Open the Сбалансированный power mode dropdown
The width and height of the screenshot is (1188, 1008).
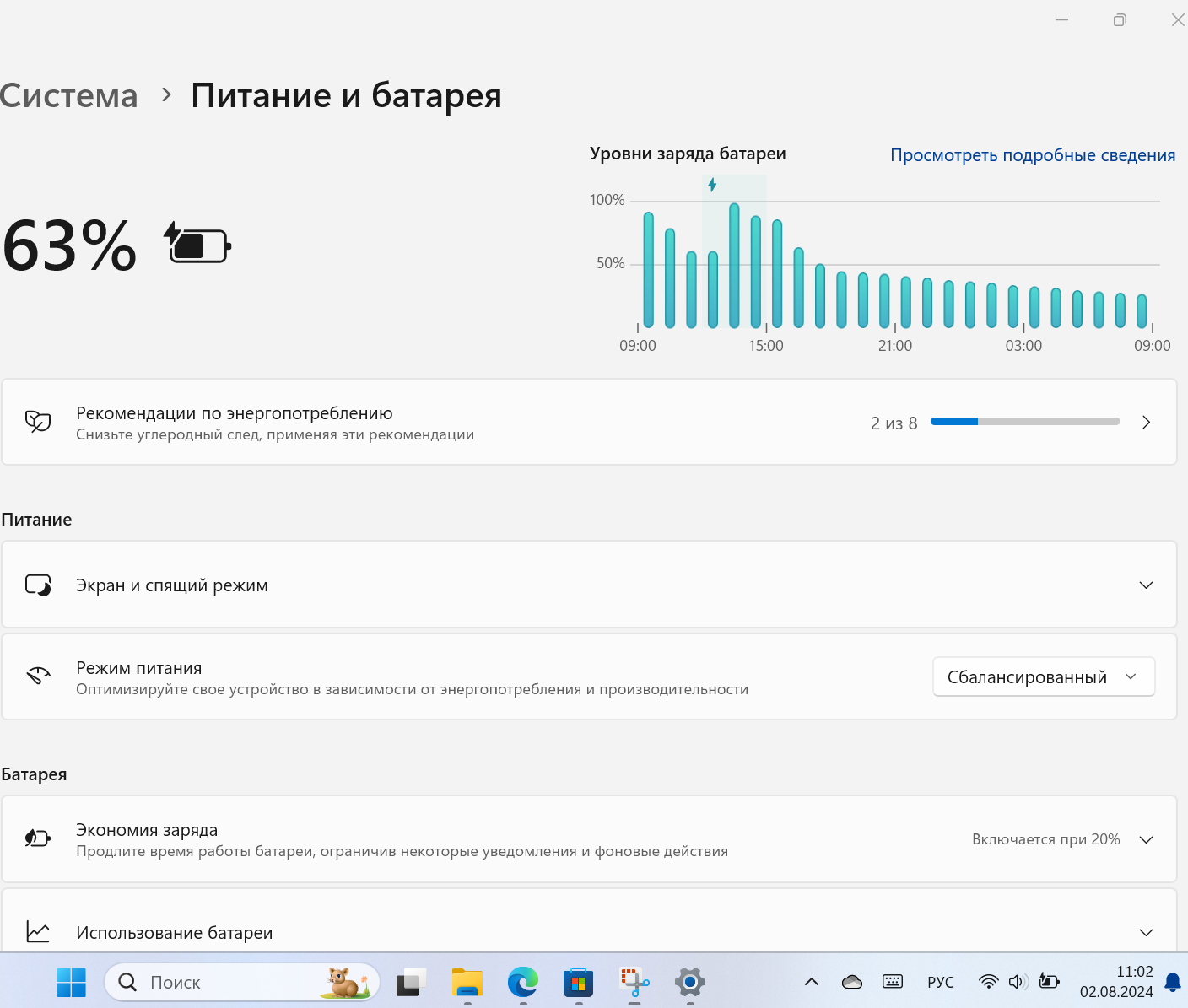point(1043,677)
